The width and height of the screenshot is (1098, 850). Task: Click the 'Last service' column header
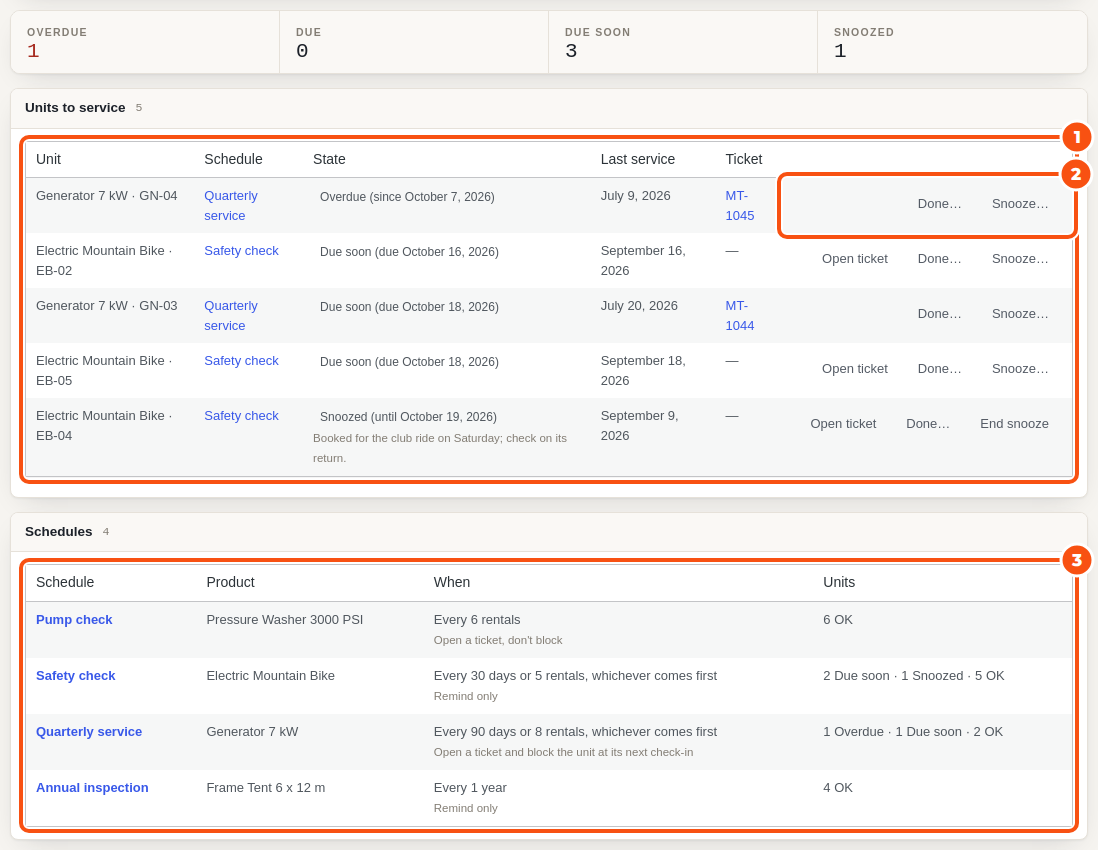pos(637,160)
